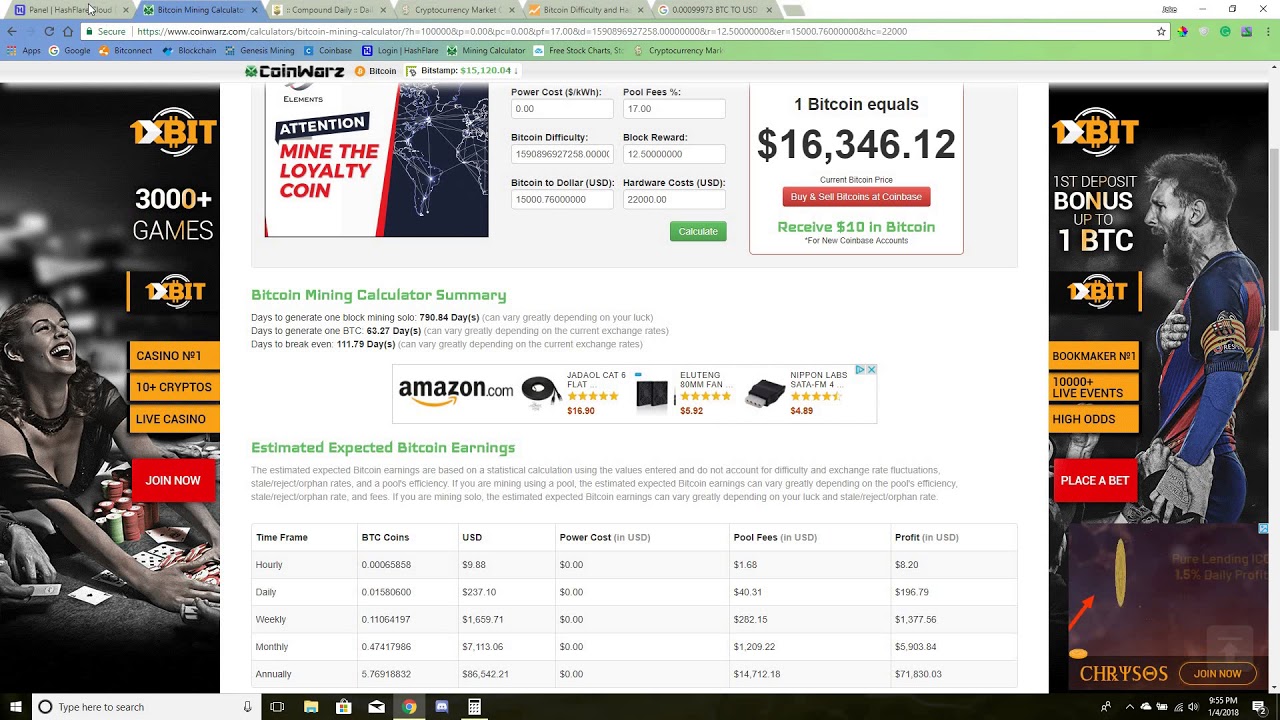1280x720 pixels.
Task: Click HIGH ODDS on right banner
Action: click(x=1094, y=419)
